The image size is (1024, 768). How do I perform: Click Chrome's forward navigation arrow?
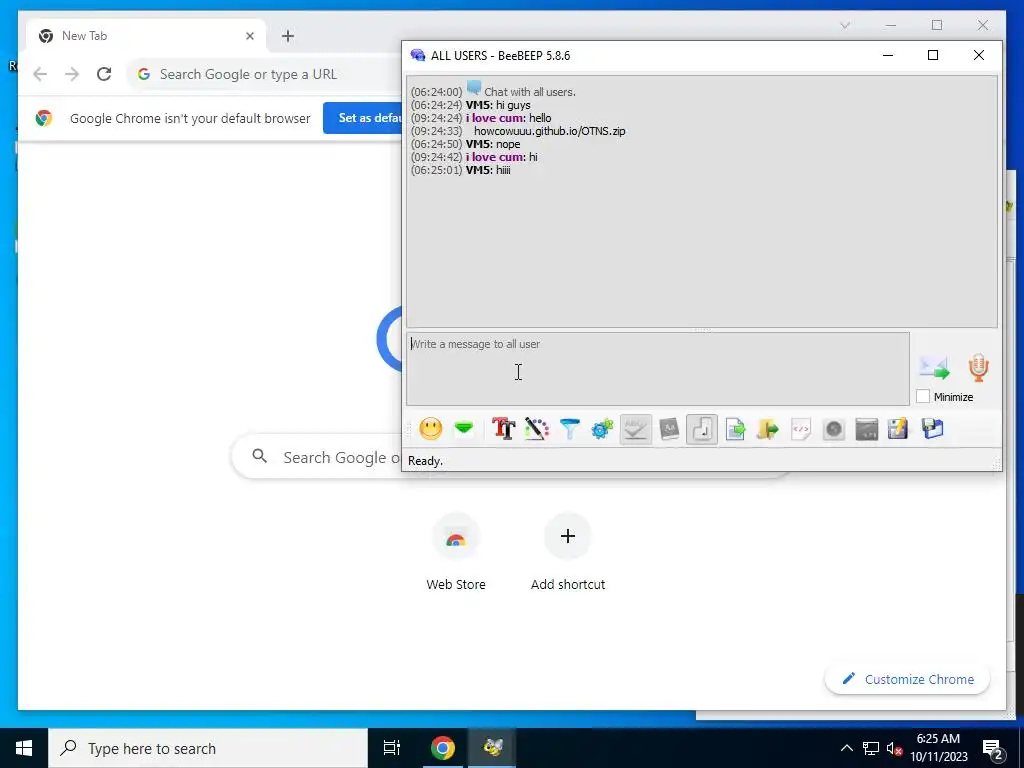(x=72, y=74)
